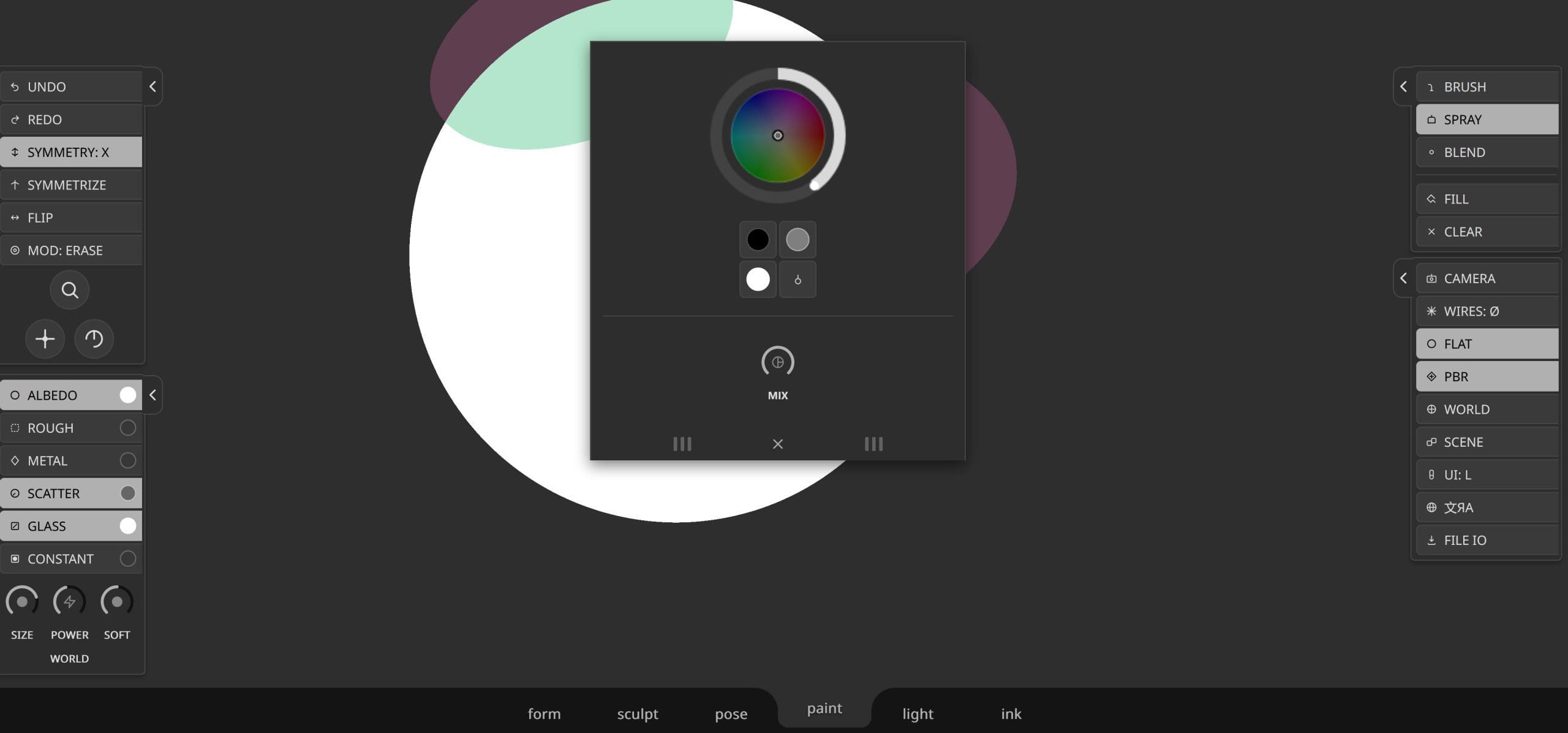The width and height of the screenshot is (1568, 733).
Task: Click the Mix knob
Action: click(x=777, y=362)
